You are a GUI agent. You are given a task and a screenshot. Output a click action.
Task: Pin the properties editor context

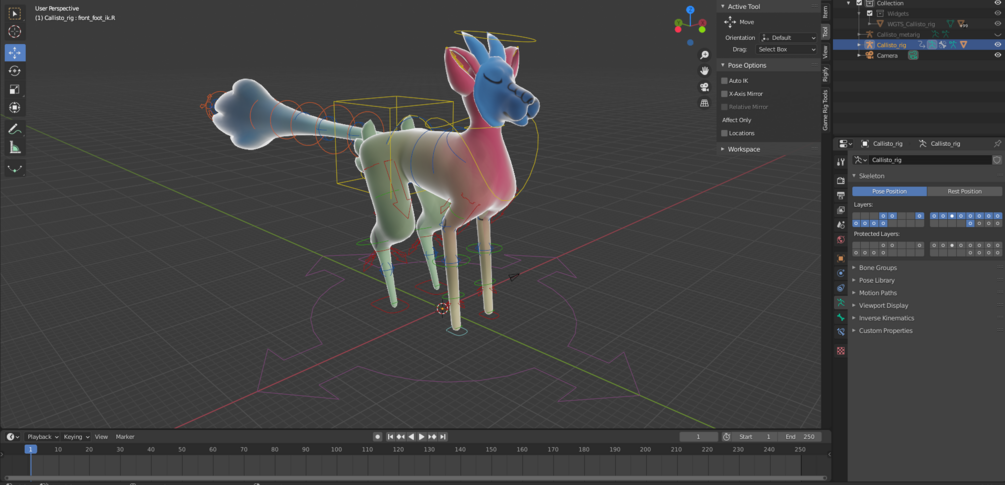tap(997, 144)
